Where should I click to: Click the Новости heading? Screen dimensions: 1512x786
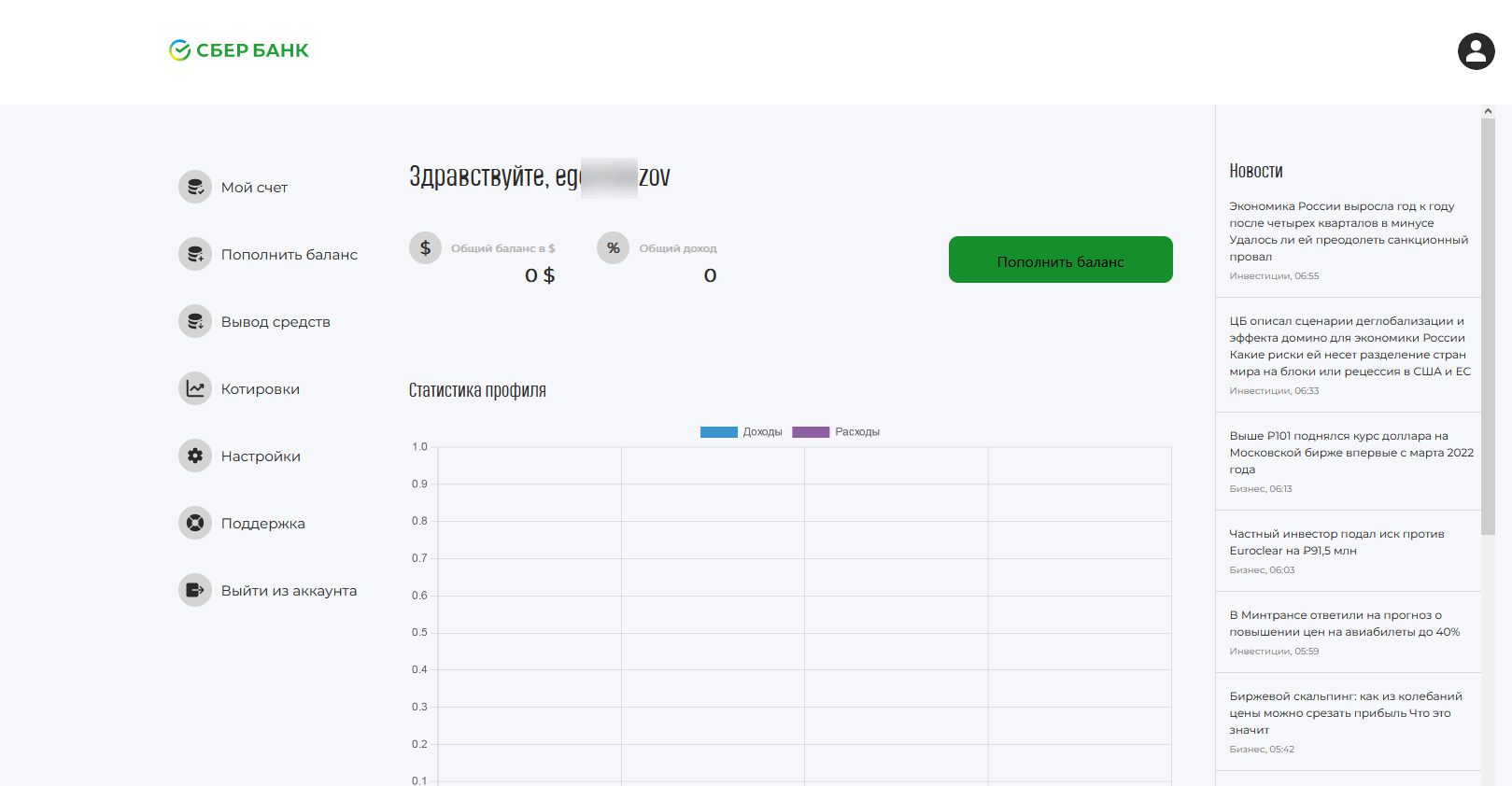pyautogui.click(x=1256, y=171)
